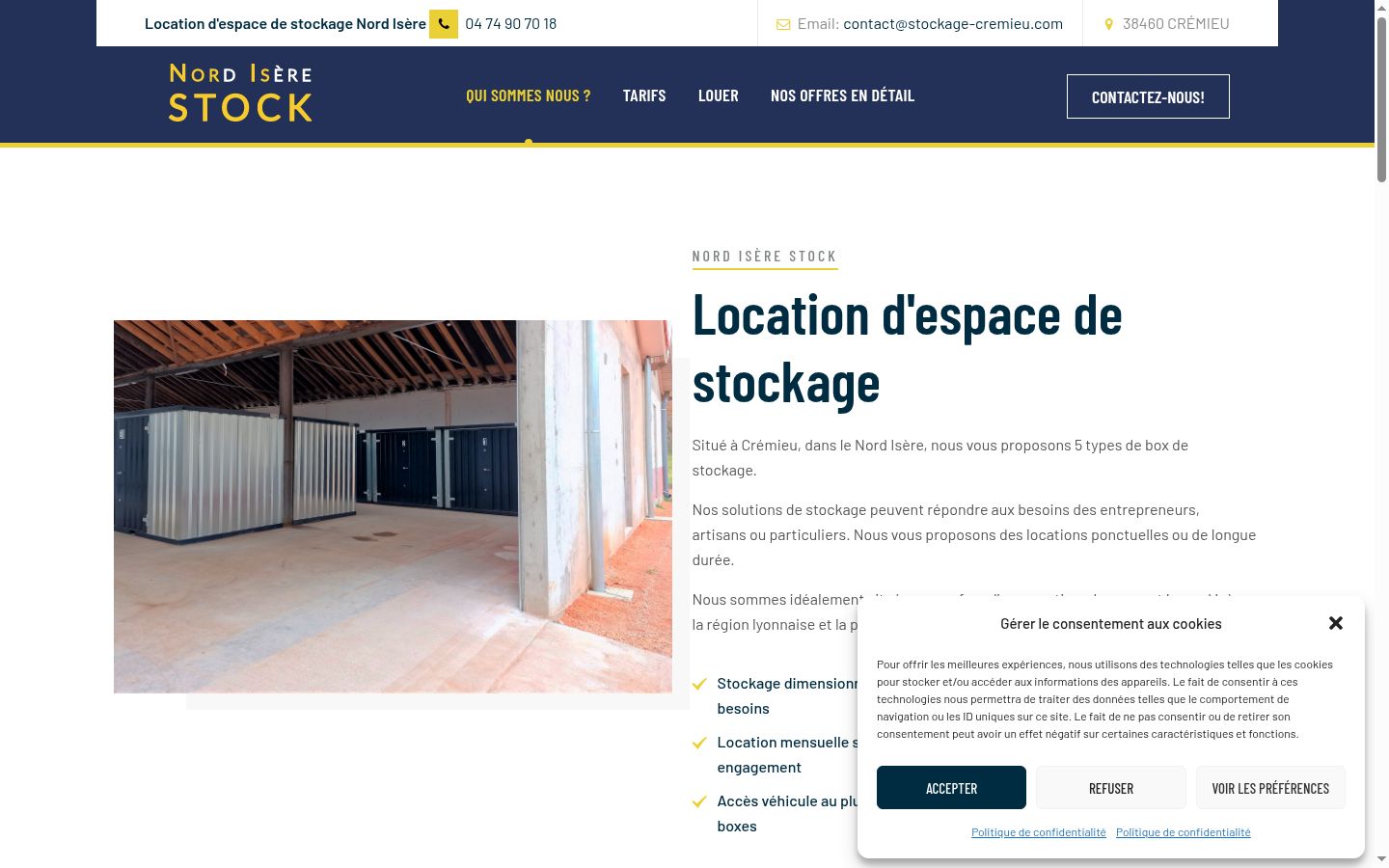This screenshot has height=868, width=1389.
Task: Click Location d'espace de stockage Nord Isère text
Action: tap(286, 24)
